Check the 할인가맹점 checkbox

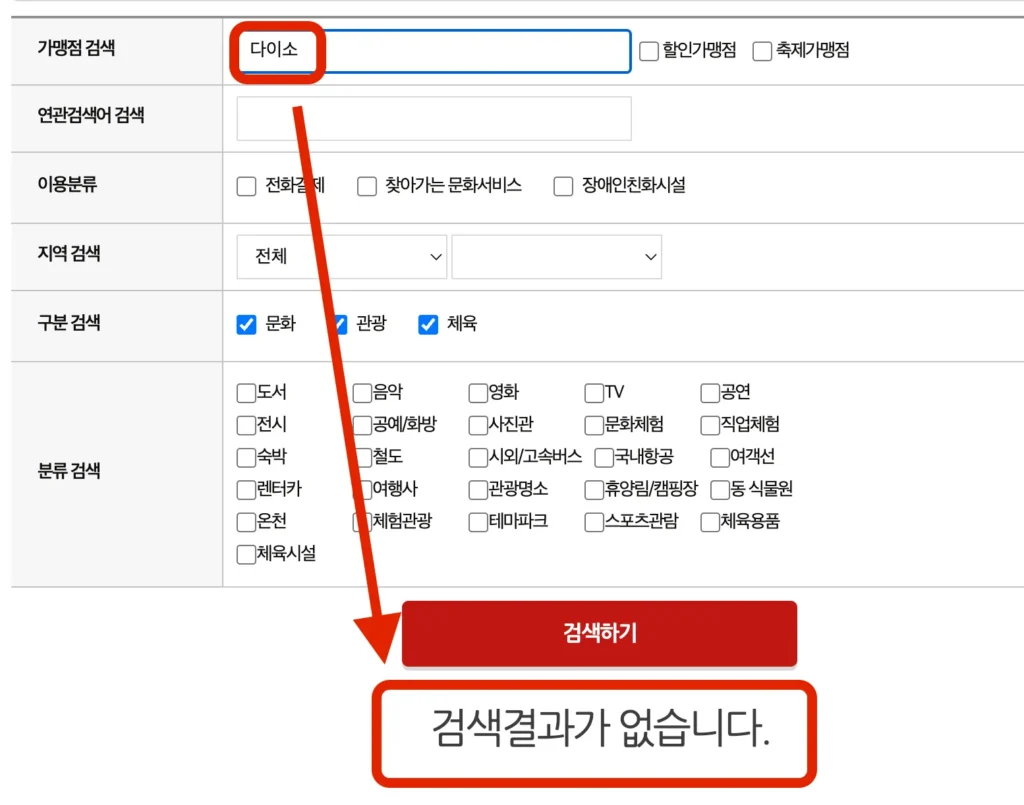coord(648,51)
